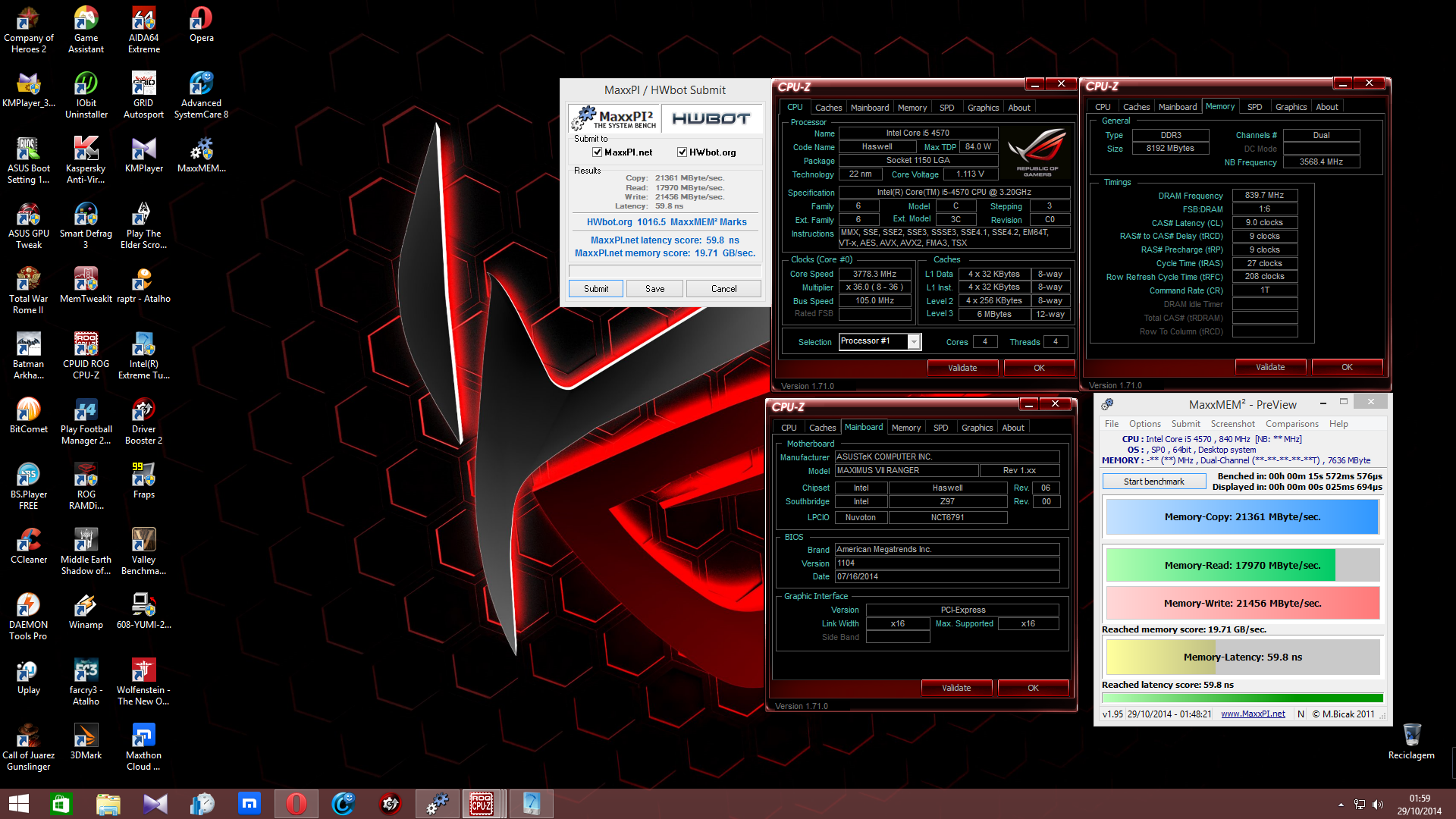Click Submit in MaxxPI HWbot dialog
Image resolution: width=1456 pixels, height=819 pixels.
click(596, 289)
